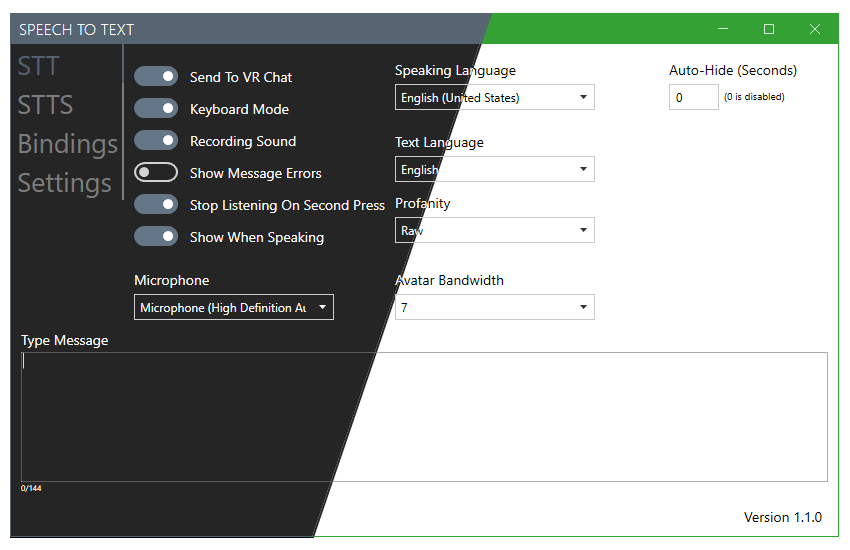This screenshot has height=550, width=850.
Task: Switch to the STT tab
Action: click(x=38, y=66)
